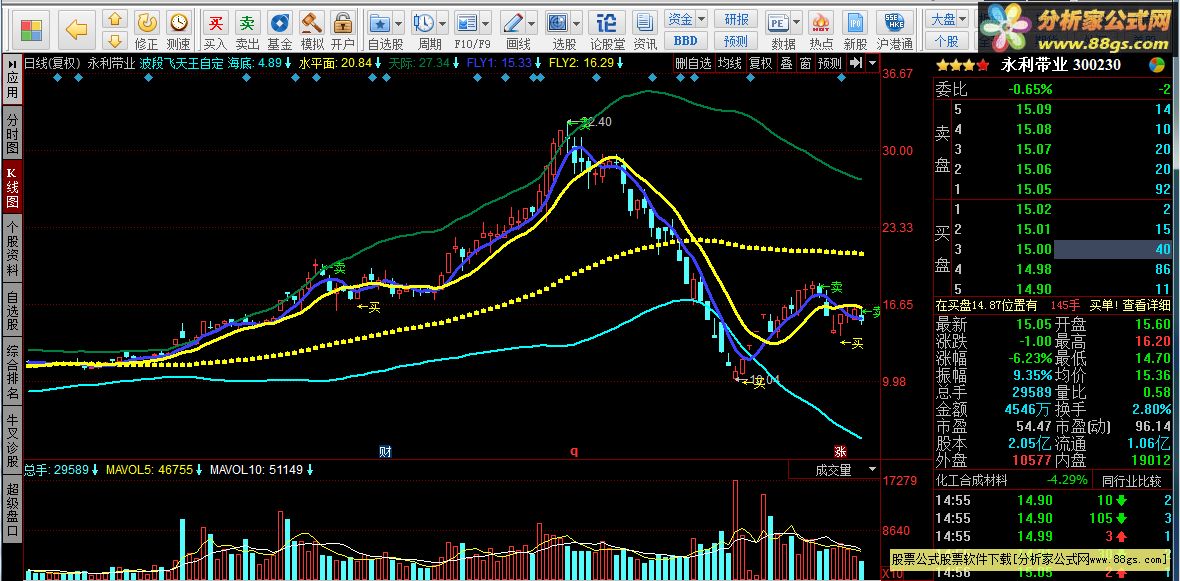Open the 个股资料 sidebar tab

pyautogui.click(x=12, y=248)
